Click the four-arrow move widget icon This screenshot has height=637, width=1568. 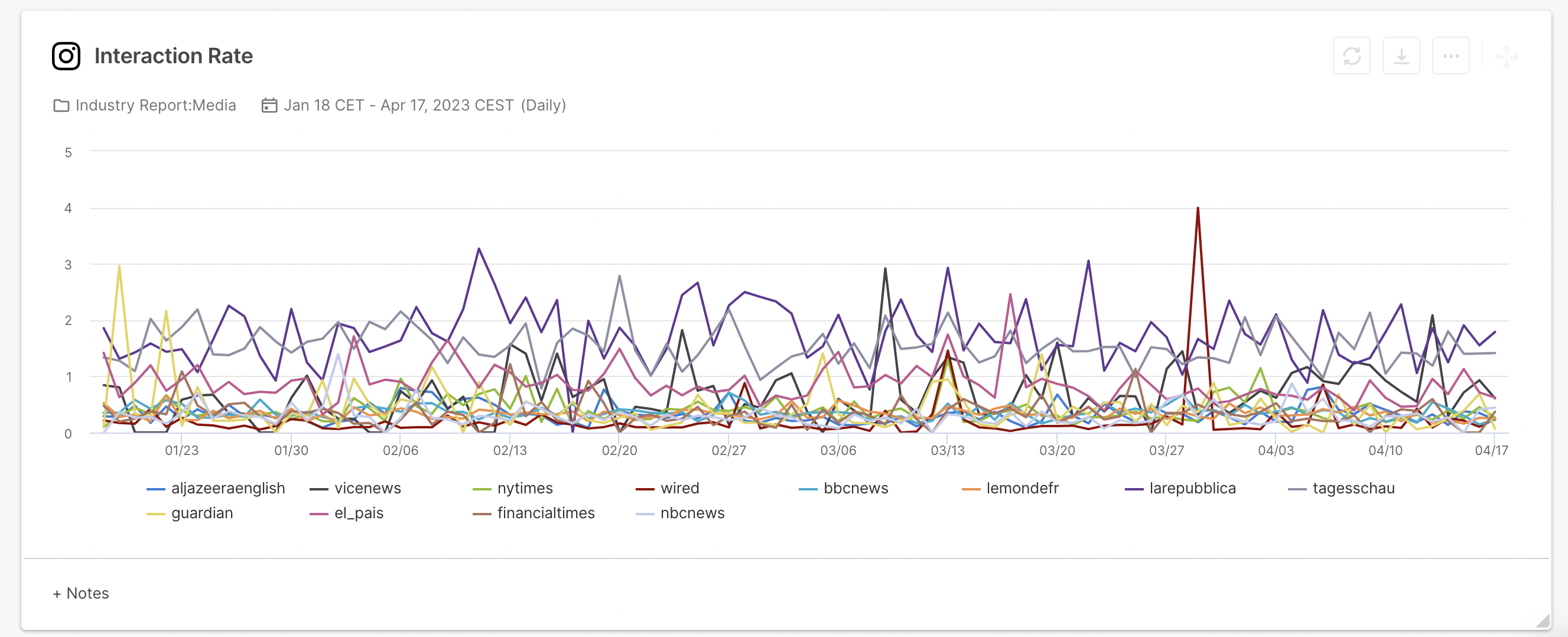click(x=1508, y=56)
